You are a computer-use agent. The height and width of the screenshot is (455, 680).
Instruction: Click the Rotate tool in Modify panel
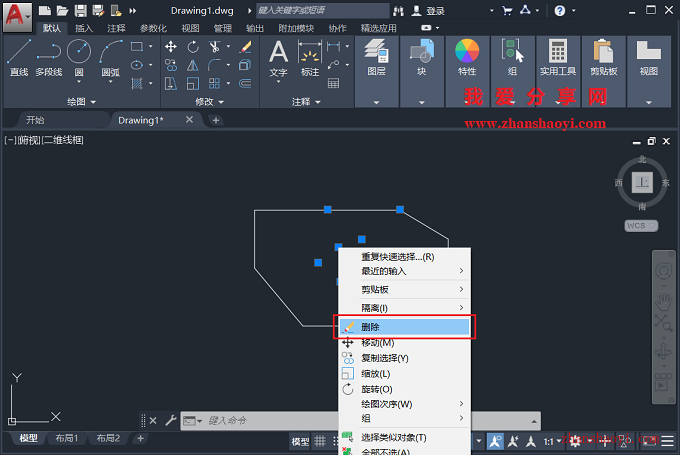point(193,46)
